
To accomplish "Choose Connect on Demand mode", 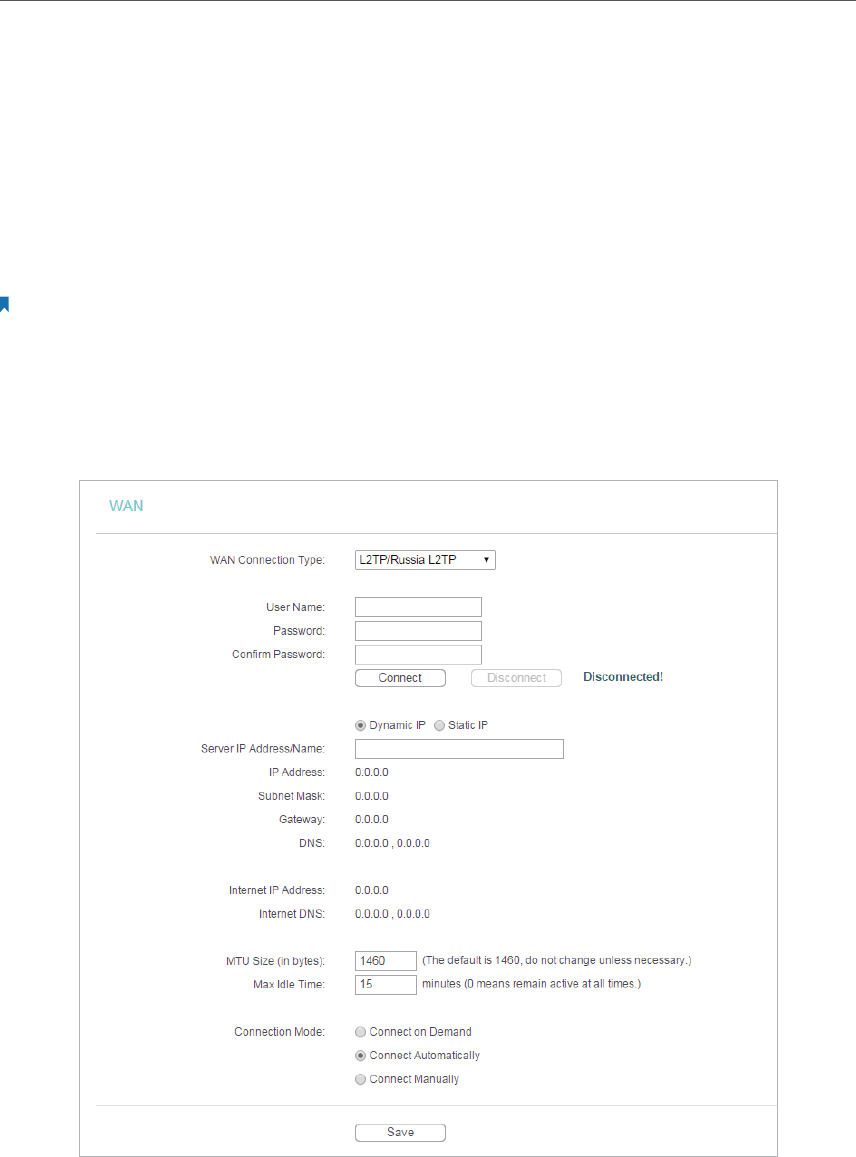I will 360,1032.
